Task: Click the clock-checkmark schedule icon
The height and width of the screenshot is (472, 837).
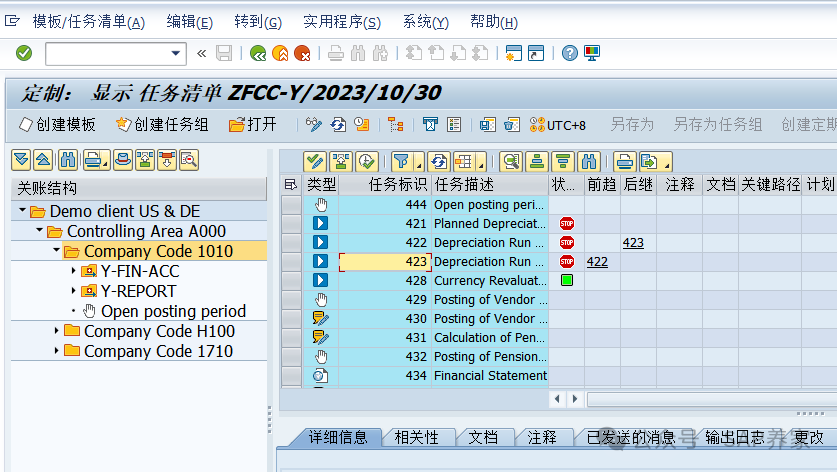Action: click(x=367, y=161)
